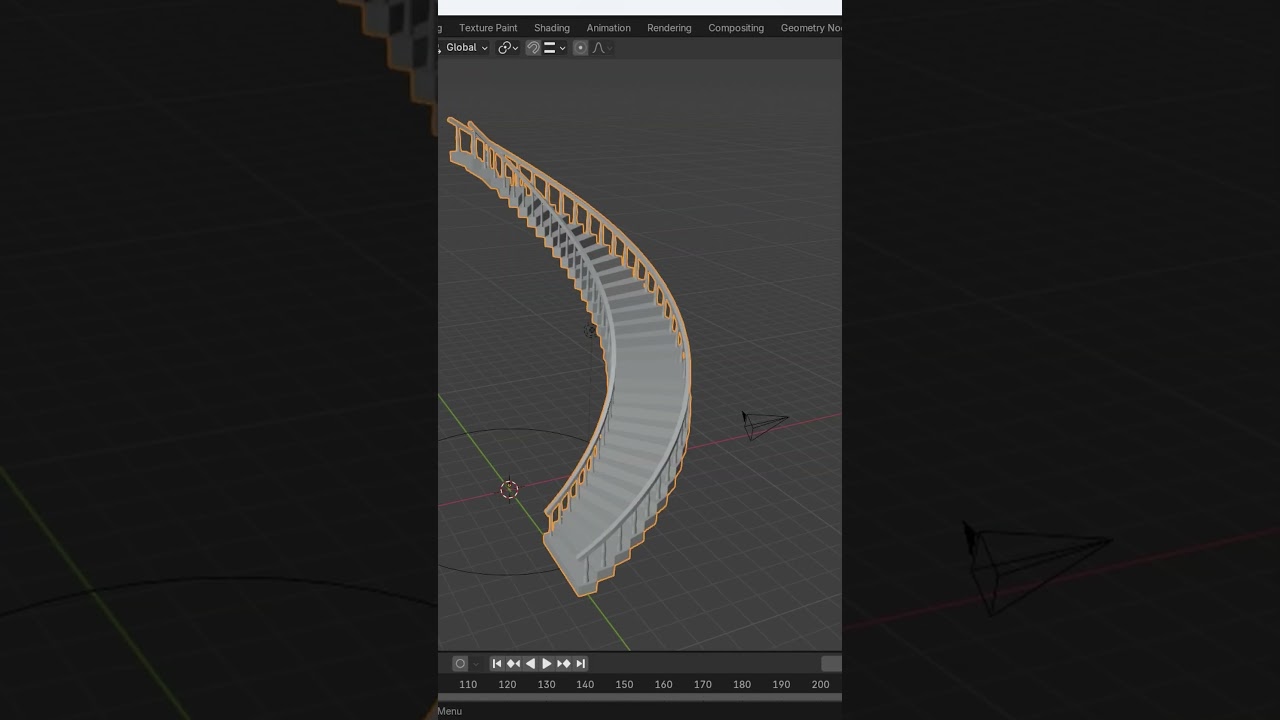This screenshot has height=720, width=1280.
Task: Open the proportional editing falloff dropdown
Action: pos(602,48)
